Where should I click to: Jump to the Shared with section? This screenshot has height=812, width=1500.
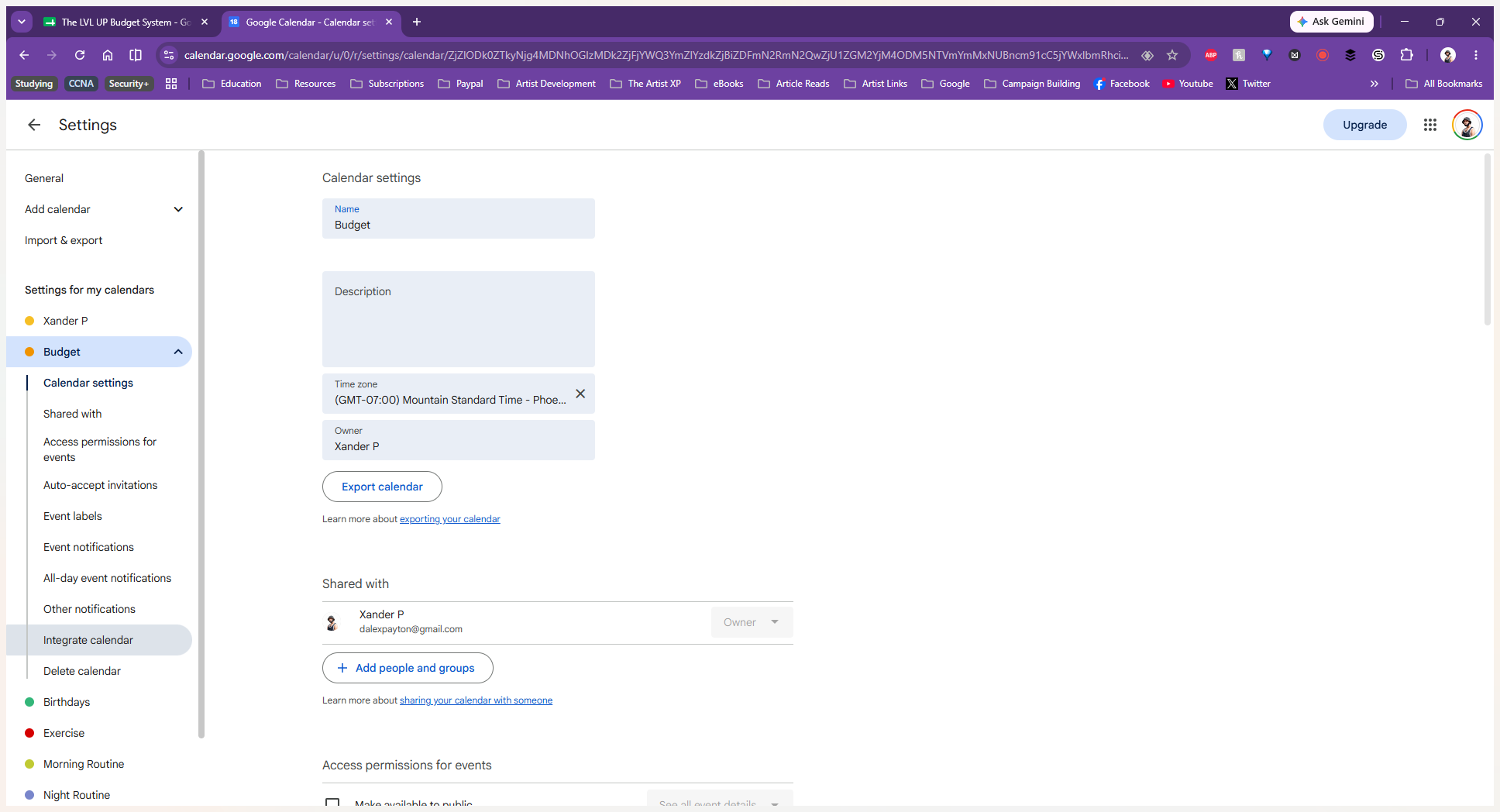click(x=73, y=414)
